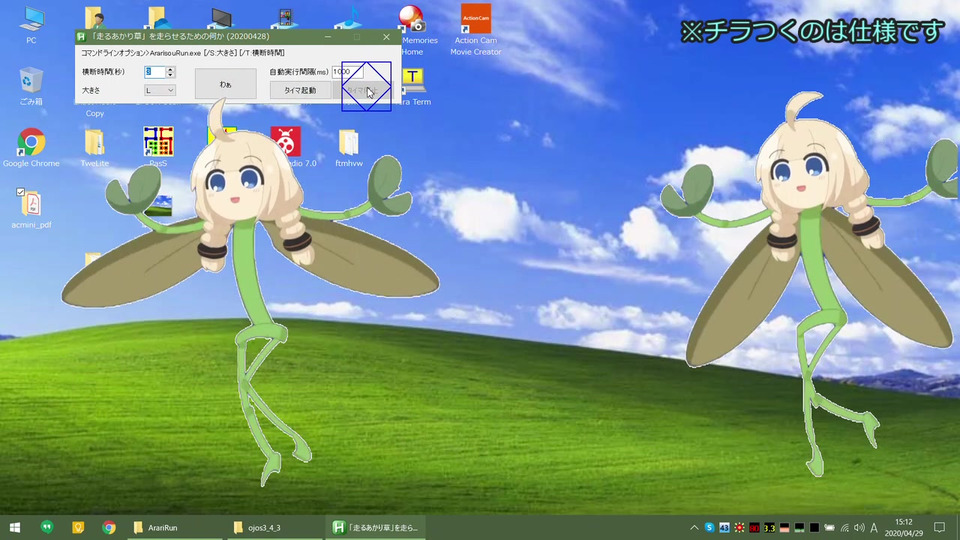
Task: Click the わぁ button
Action: coord(225,84)
